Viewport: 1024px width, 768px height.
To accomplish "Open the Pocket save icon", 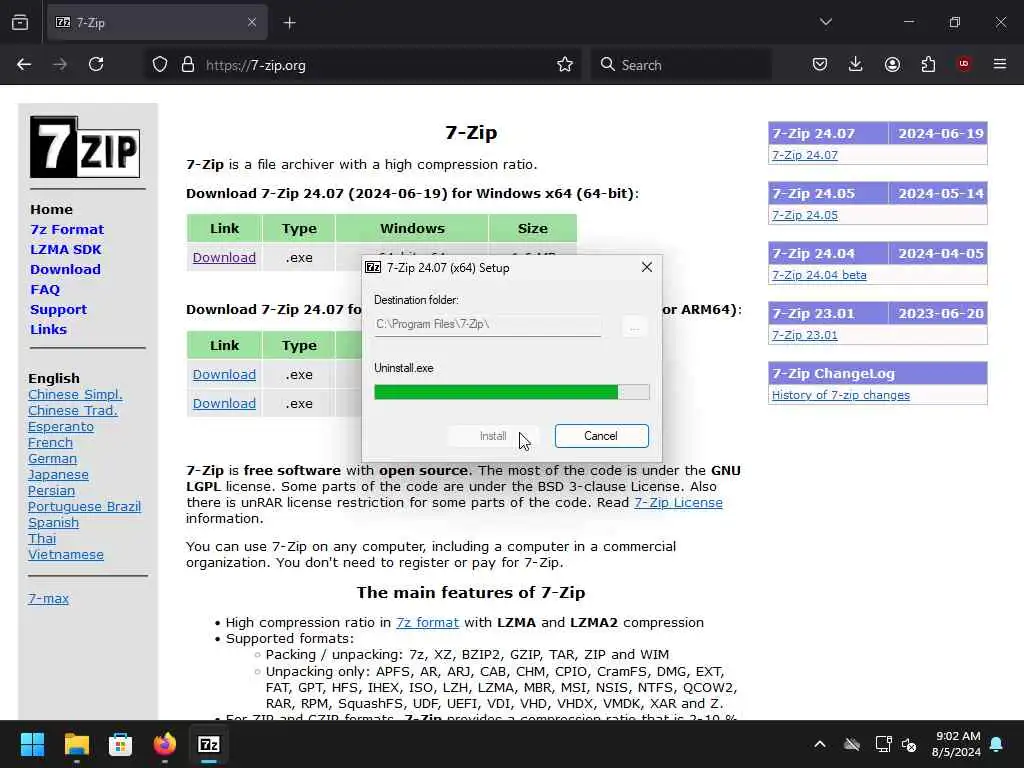I will tap(820, 65).
